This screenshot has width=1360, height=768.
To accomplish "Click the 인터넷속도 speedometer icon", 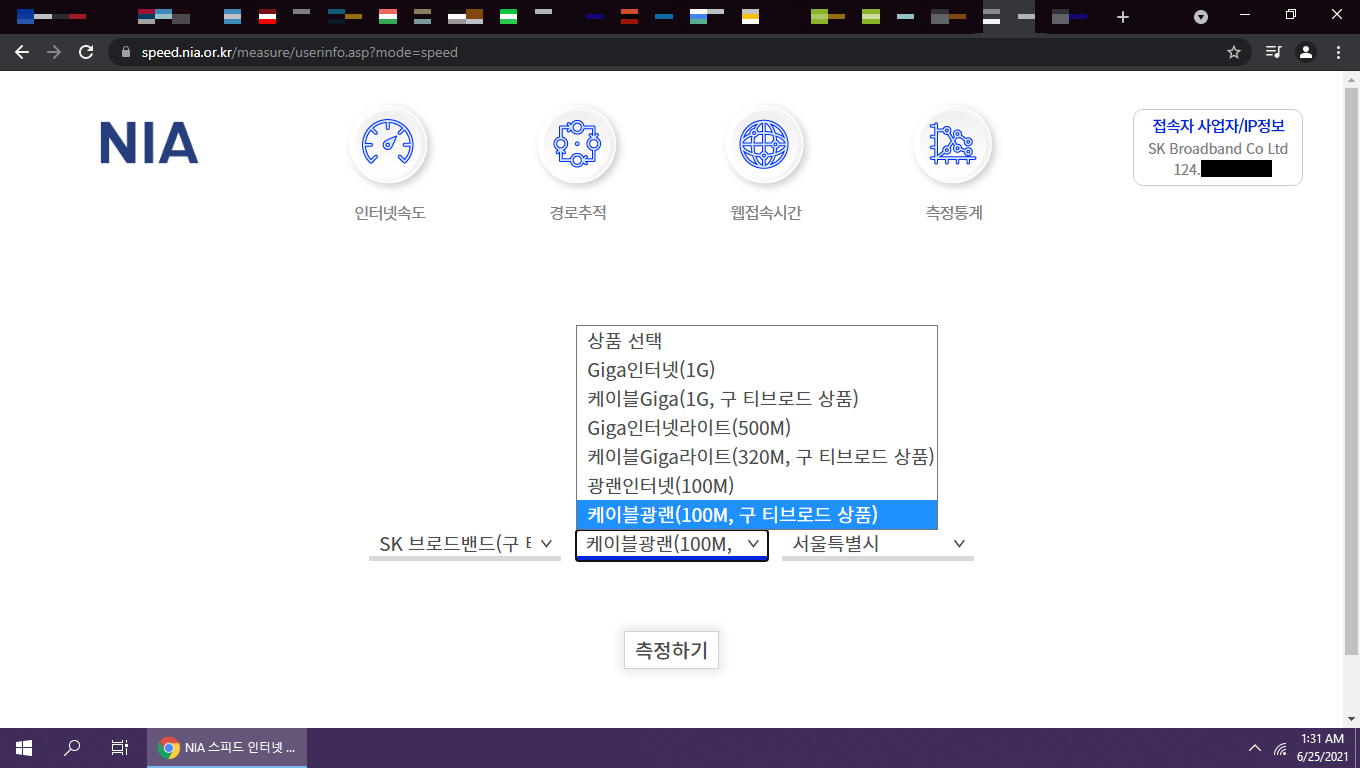I will coord(388,145).
